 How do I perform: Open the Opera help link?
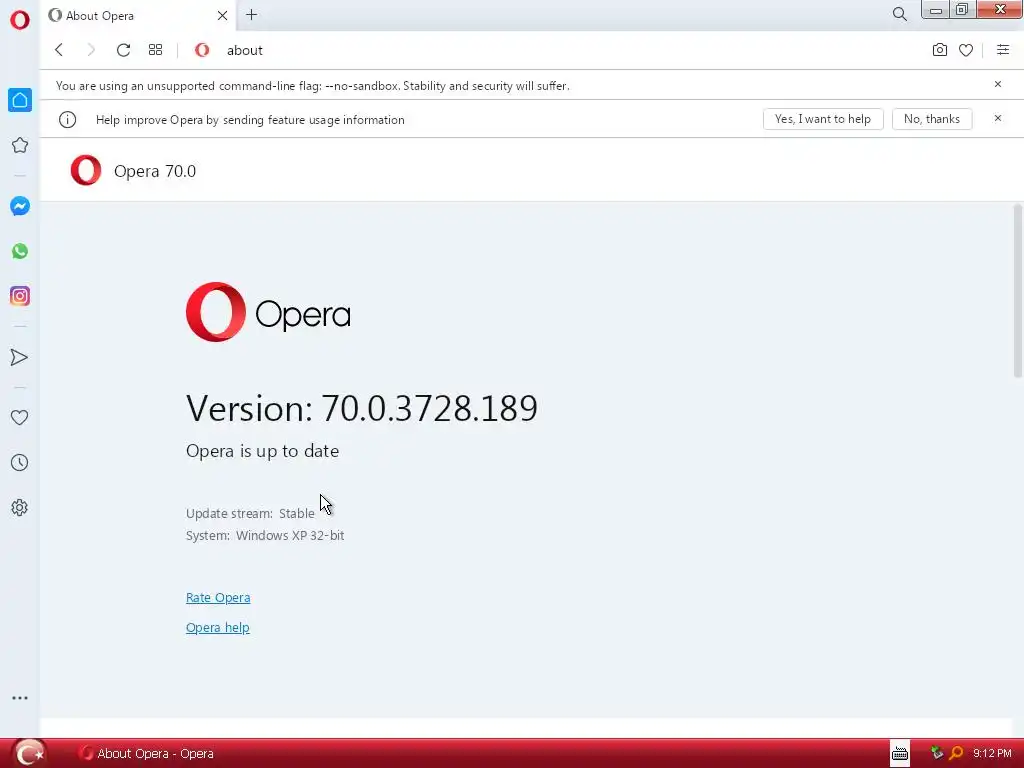pos(217,628)
